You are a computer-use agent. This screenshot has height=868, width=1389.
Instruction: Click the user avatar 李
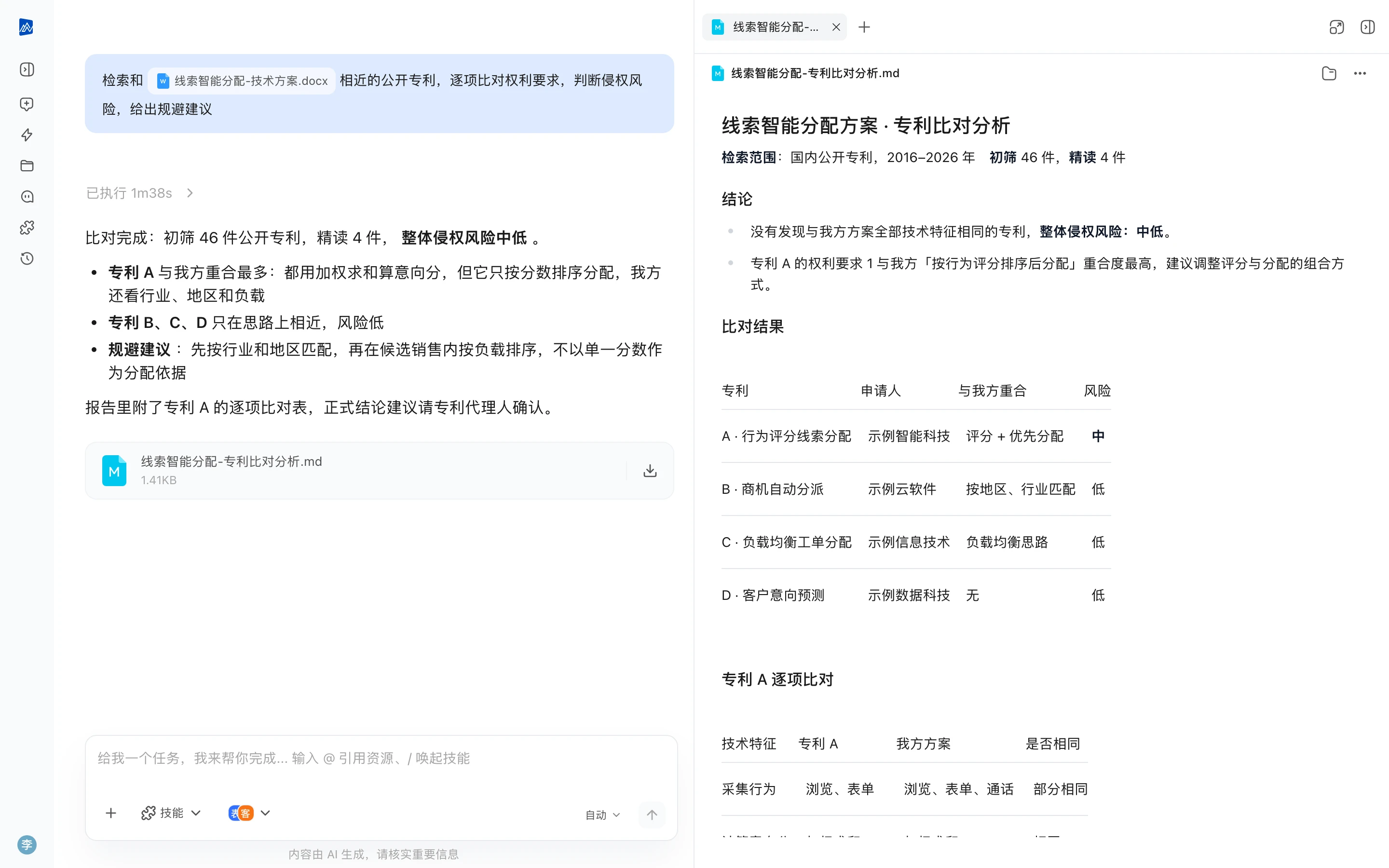(27, 844)
